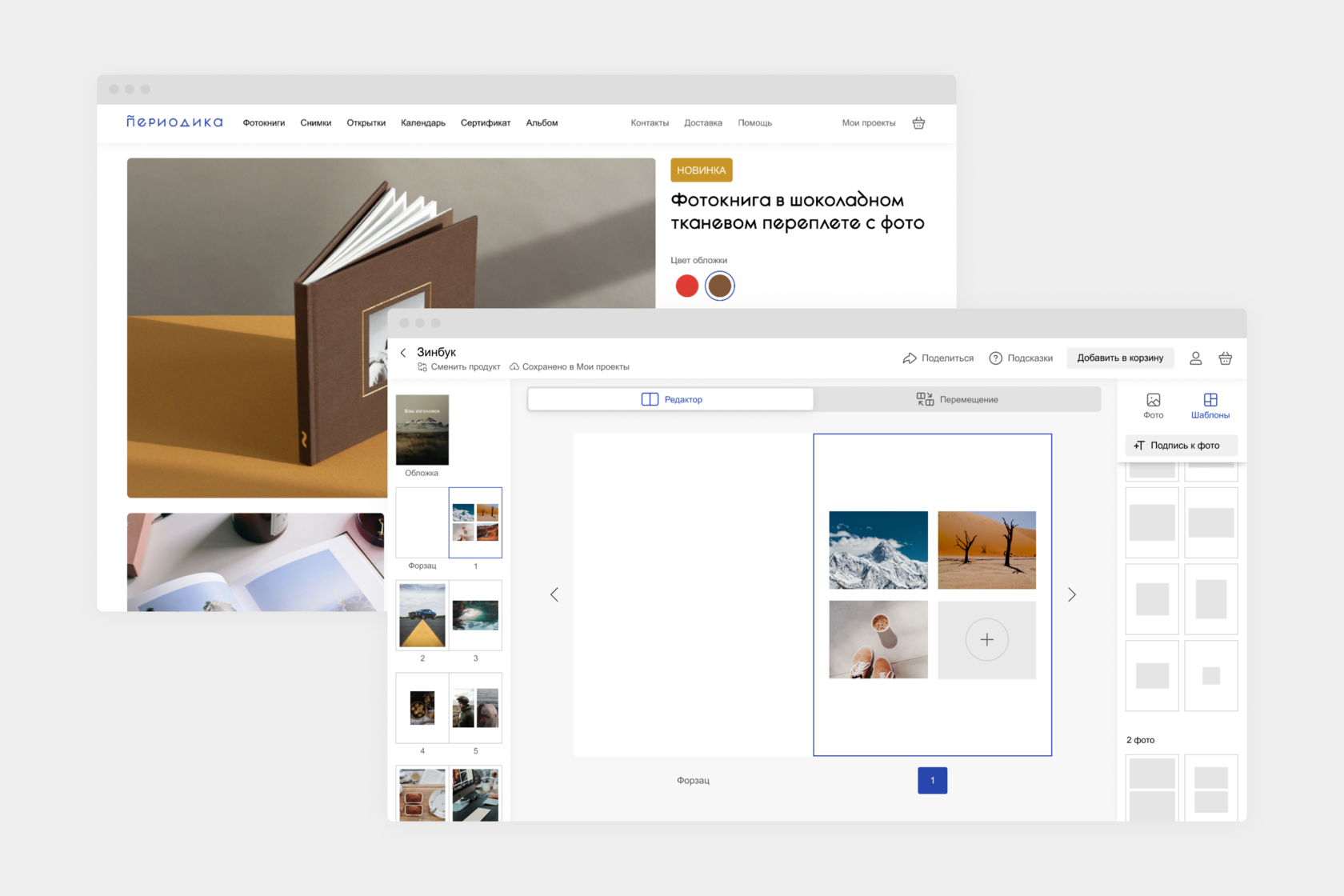Click the Зинбук project title
The height and width of the screenshot is (896, 1344).
pos(437,352)
